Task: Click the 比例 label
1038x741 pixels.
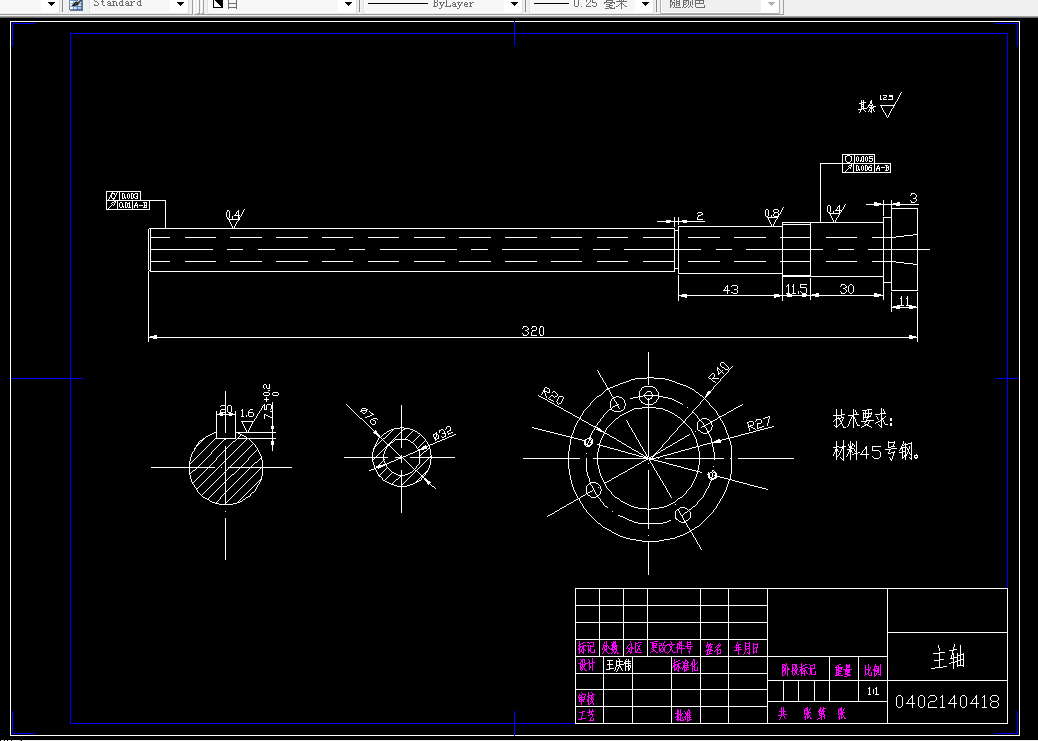Action: 873,670
